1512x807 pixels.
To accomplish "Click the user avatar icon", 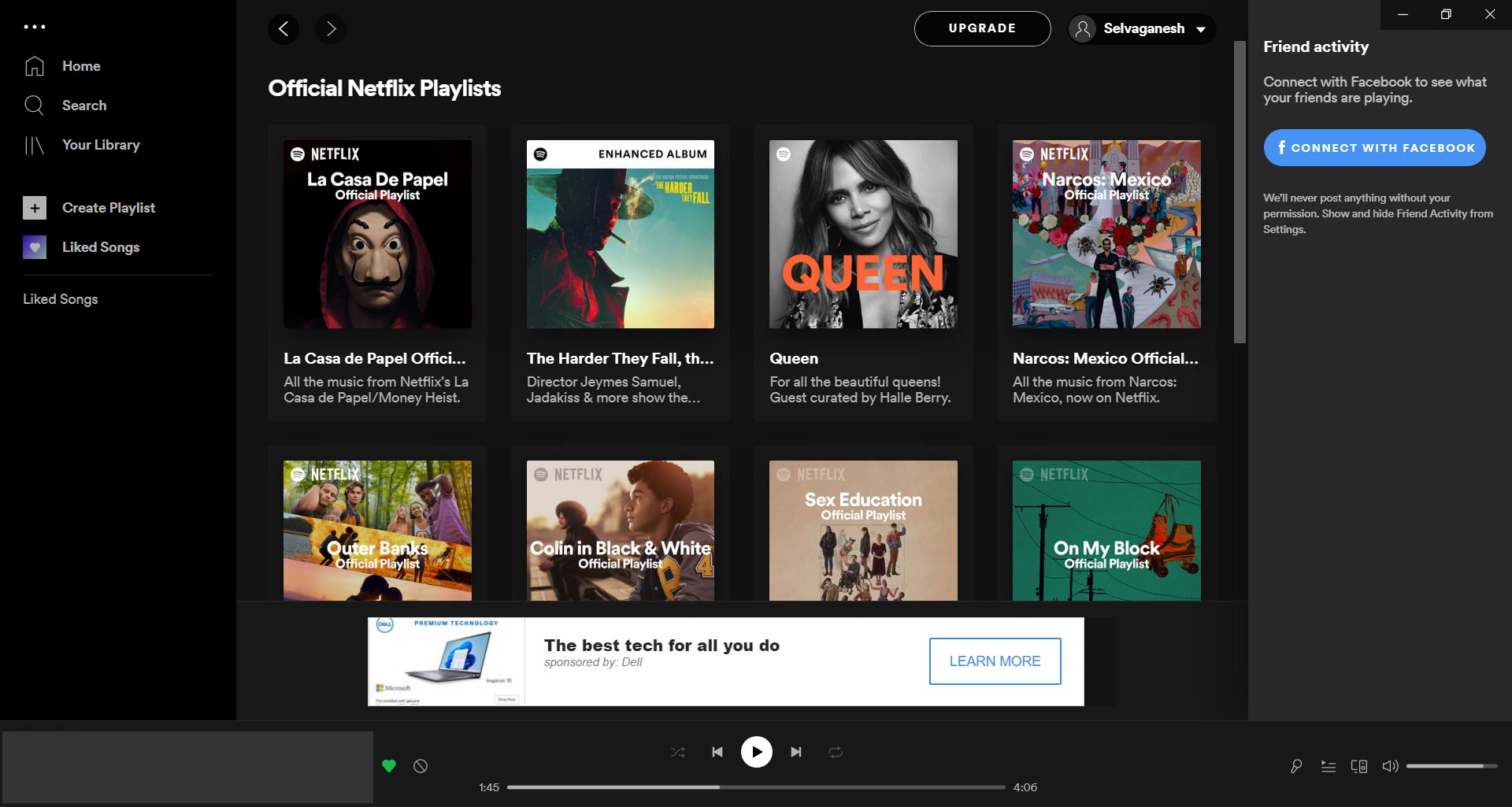I will [1083, 29].
